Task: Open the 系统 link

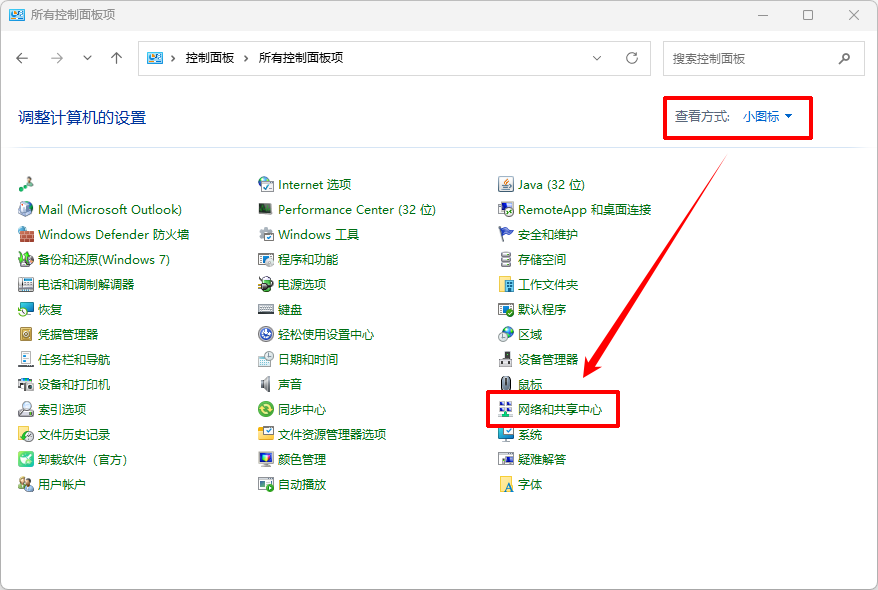Action: point(530,434)
